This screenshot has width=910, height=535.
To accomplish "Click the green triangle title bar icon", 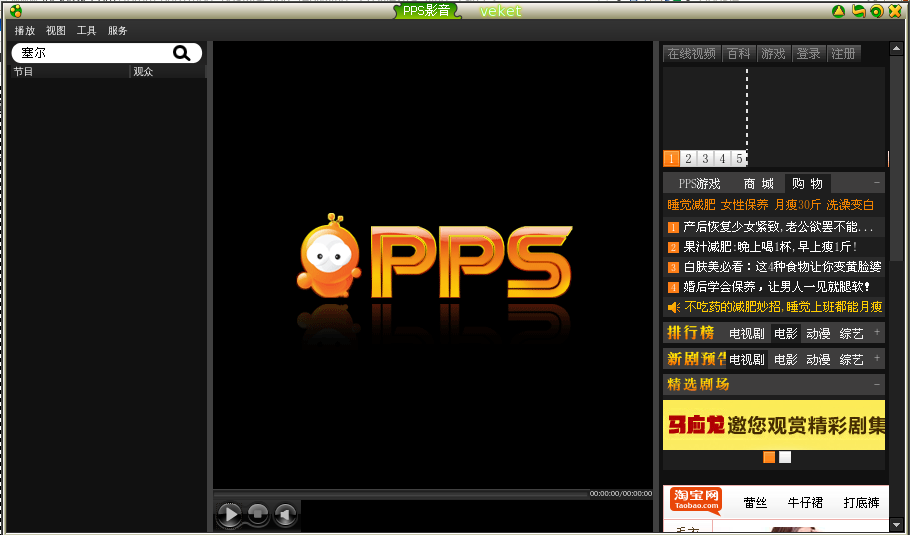I will pos(838,11).
